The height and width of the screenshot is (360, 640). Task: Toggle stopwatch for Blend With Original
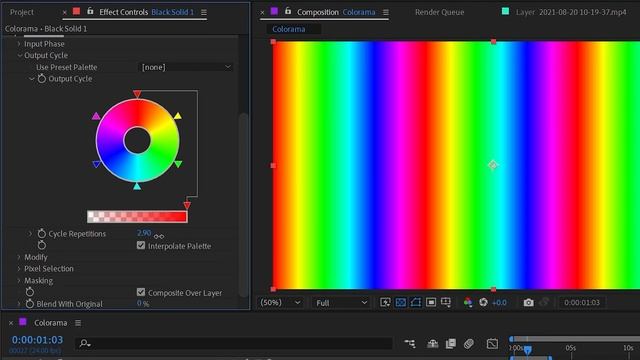click(29, 304)
